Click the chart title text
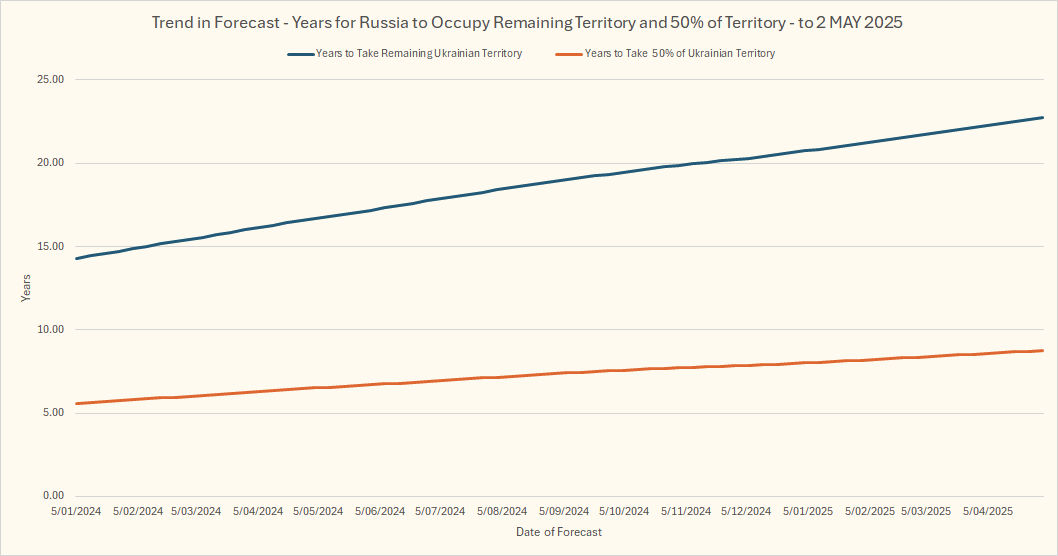 [528, 22]
